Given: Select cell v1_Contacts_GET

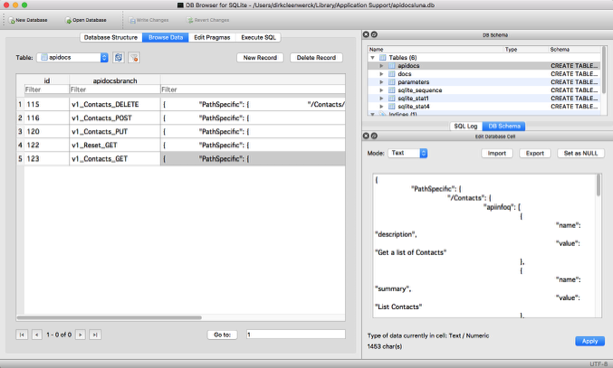Looking at the screenshot, I should pos(115,159).
